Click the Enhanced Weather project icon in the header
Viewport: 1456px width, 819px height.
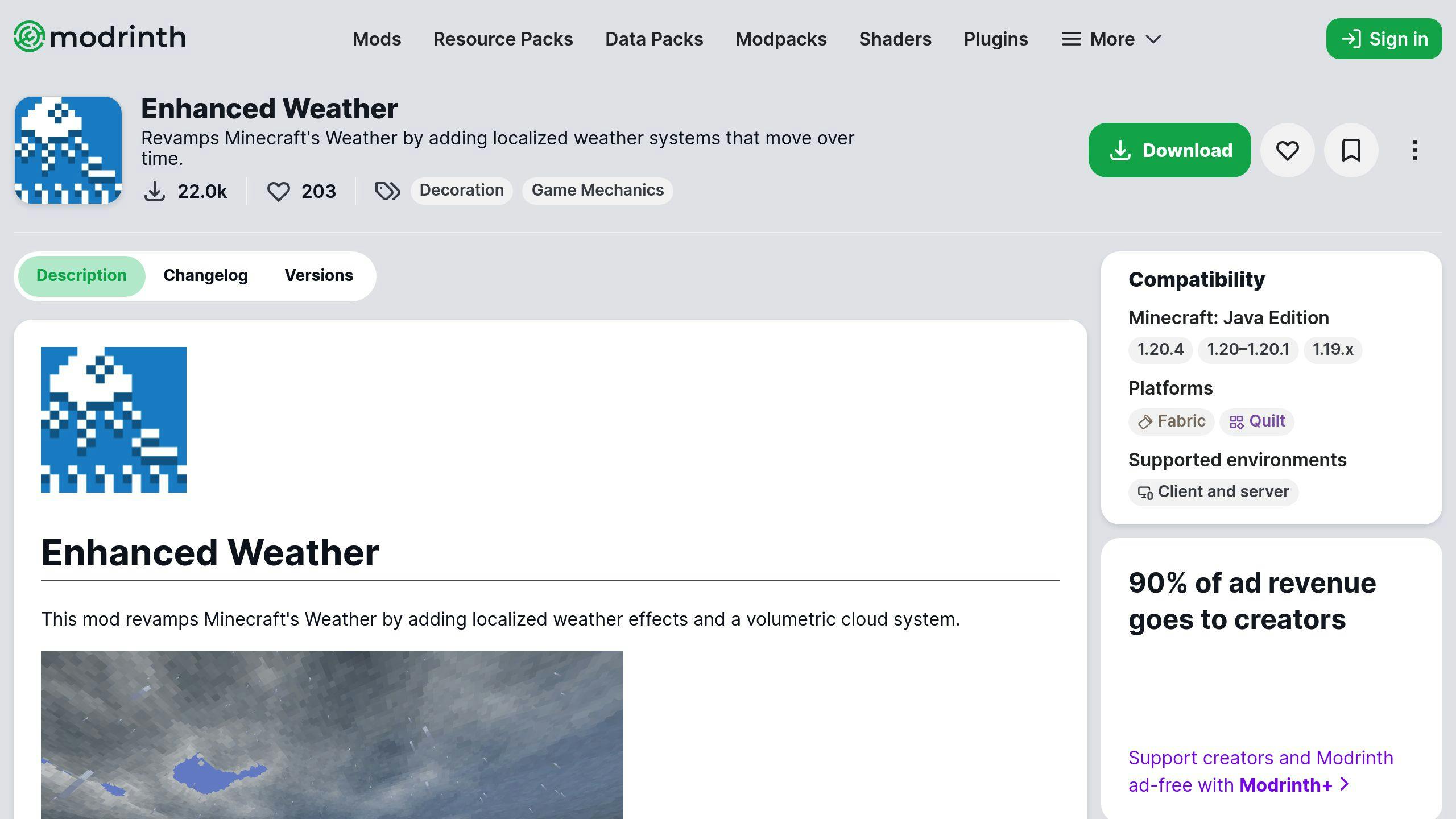tap(68, 150)
